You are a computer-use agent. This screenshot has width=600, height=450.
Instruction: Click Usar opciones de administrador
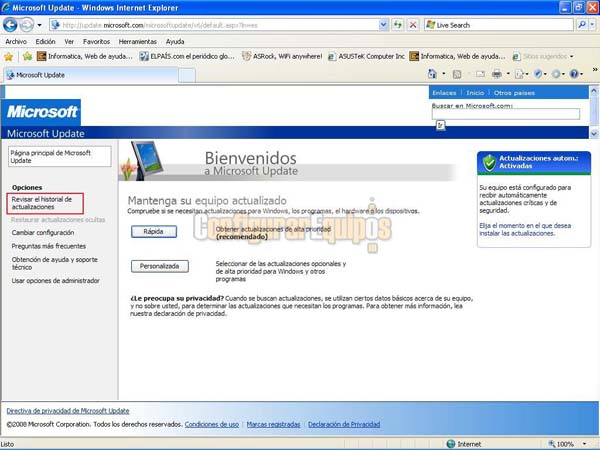pyautogui.click(x=55, y=280)
